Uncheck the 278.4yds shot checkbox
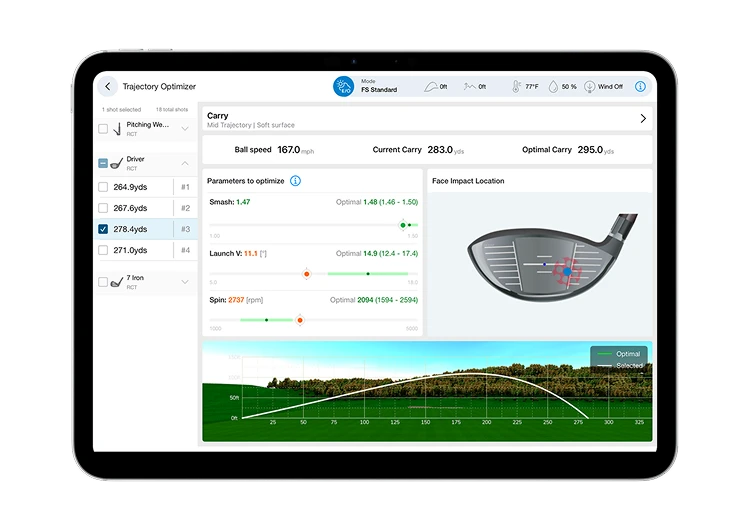The width and height of the screenshot is (750, 530). (x=103, y=229)
